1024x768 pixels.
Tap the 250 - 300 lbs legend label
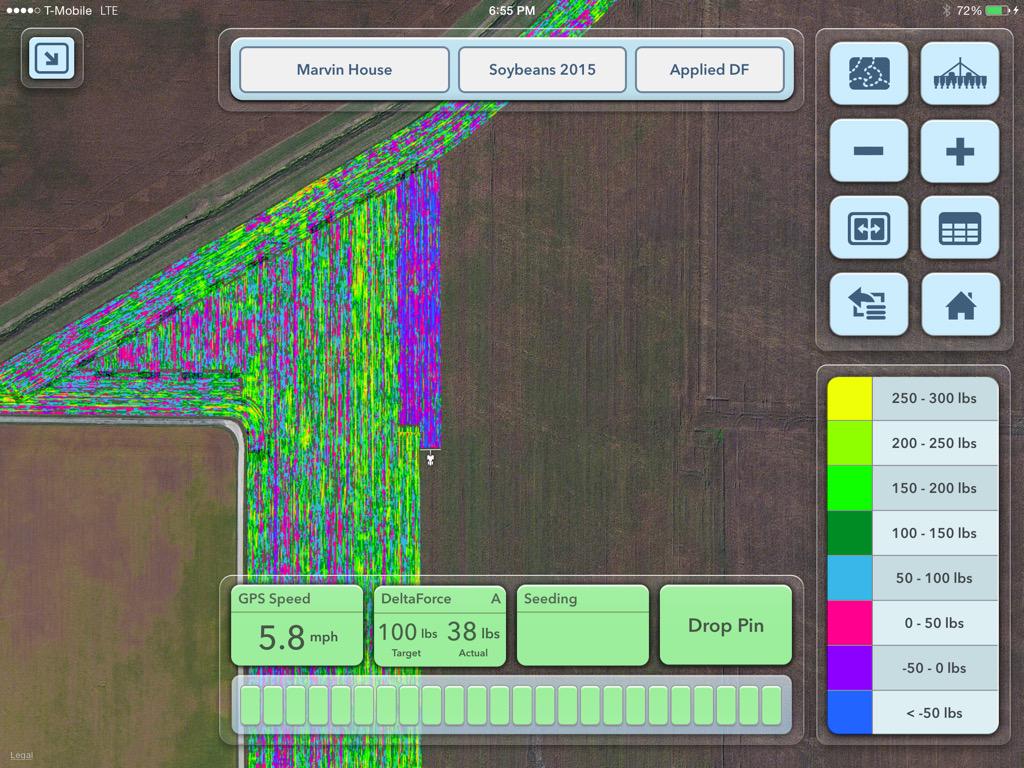(x=934, y=398)
